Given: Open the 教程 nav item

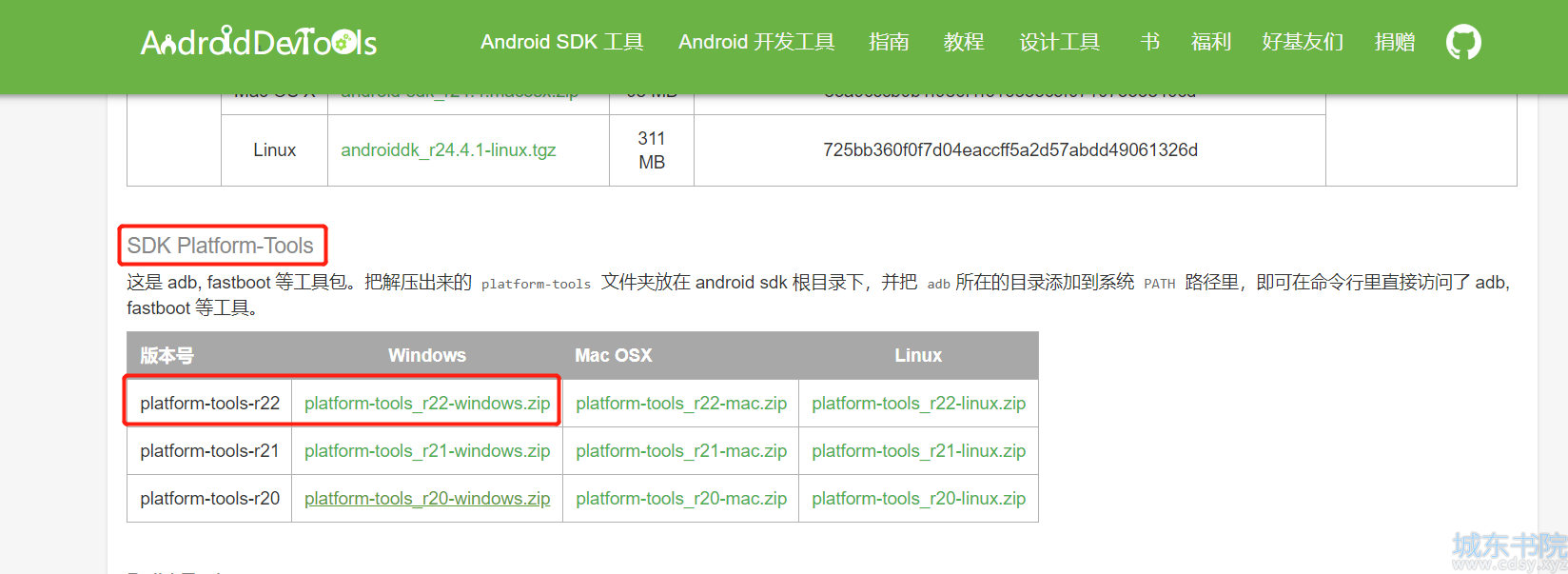Looking at the screenshot, I should point(964,42).
